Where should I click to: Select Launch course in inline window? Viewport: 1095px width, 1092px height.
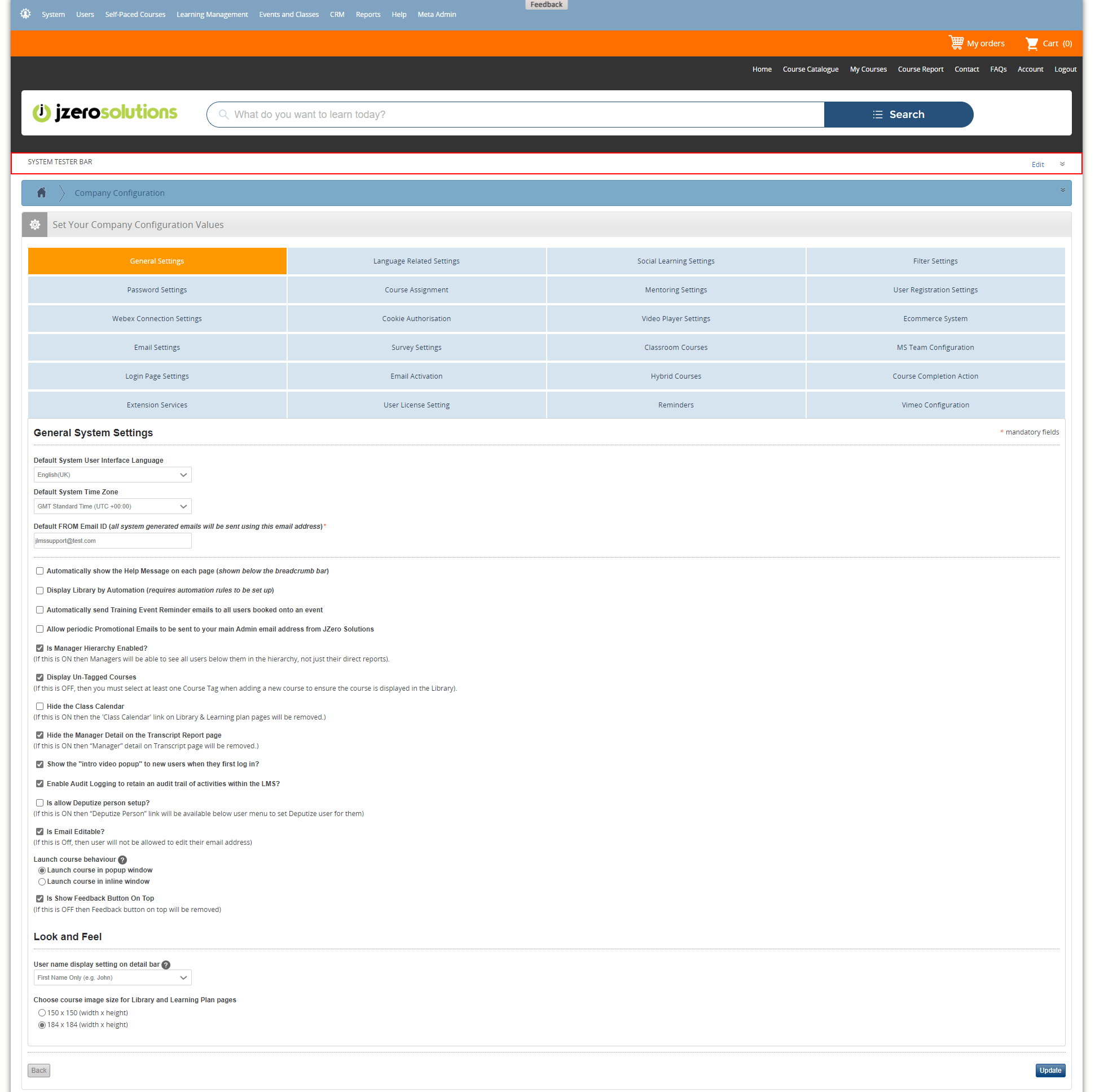pos(42,882)
